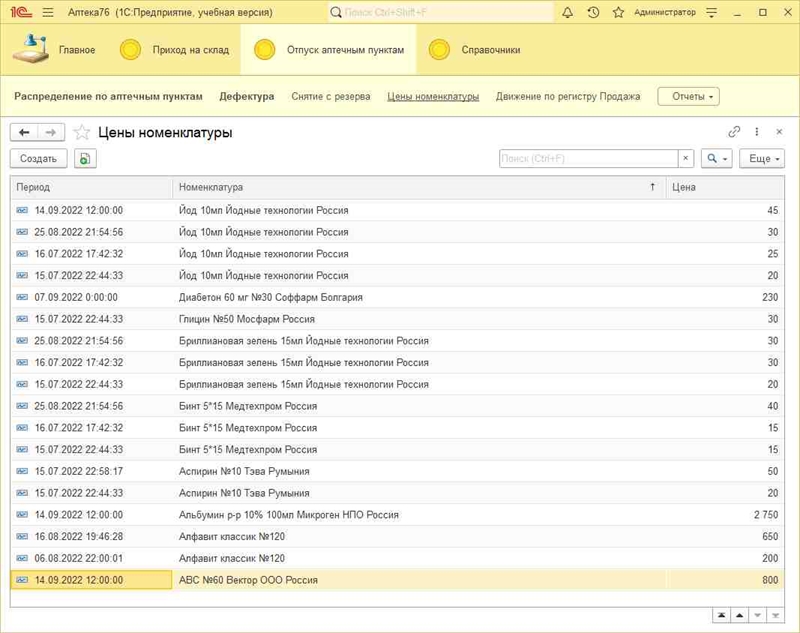The image size is (800, 633).
Task: Open the Дефектура command
Action: (x=246, y=96)
